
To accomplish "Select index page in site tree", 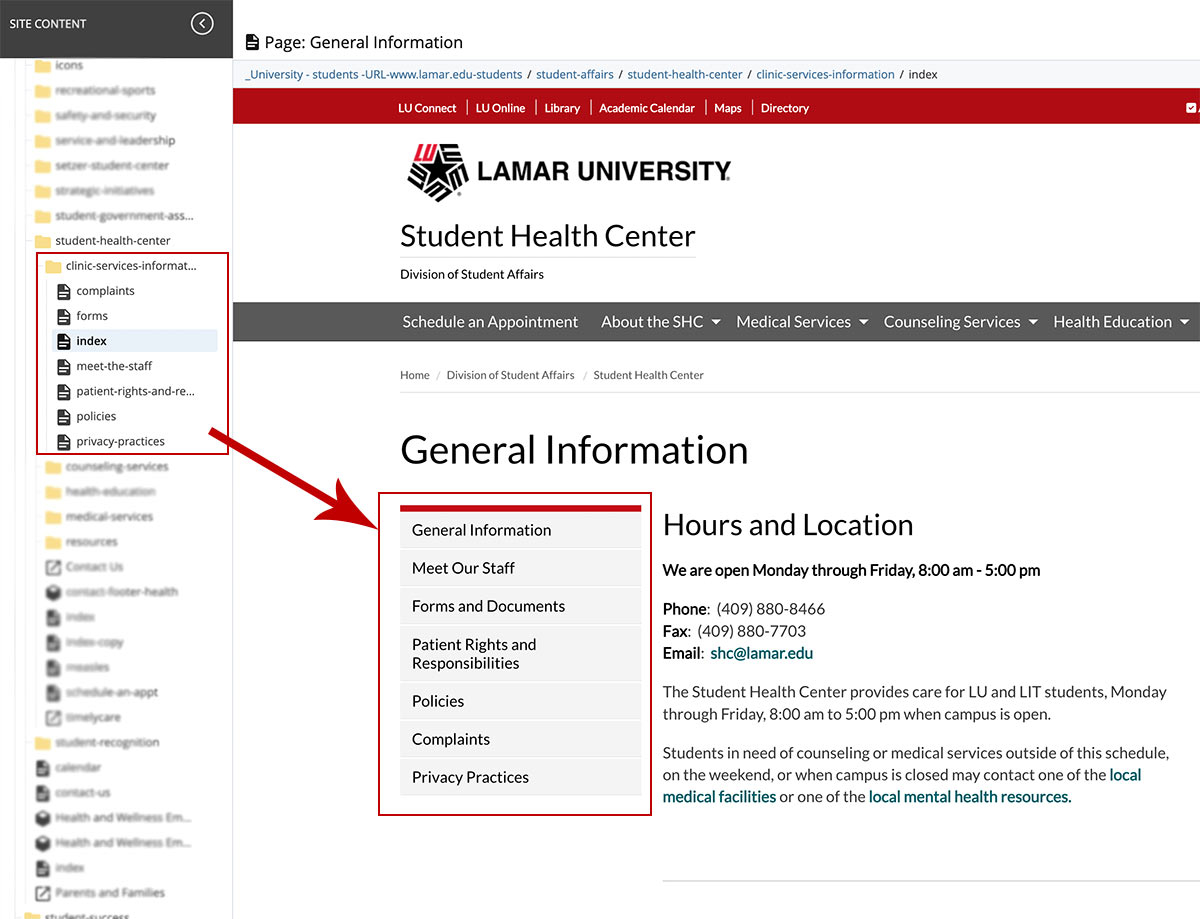I will (91, 341).
